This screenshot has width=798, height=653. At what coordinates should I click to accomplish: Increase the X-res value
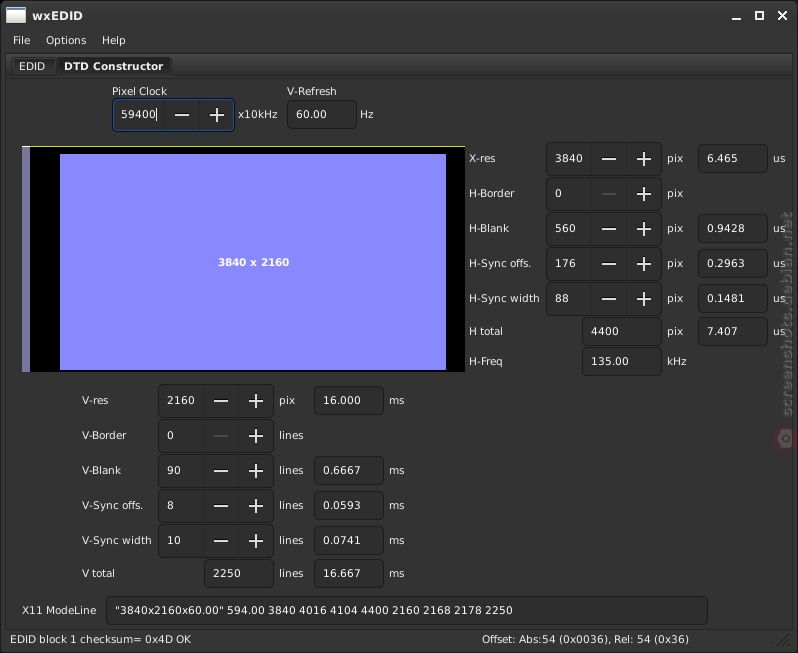click(x=644, y=159)
